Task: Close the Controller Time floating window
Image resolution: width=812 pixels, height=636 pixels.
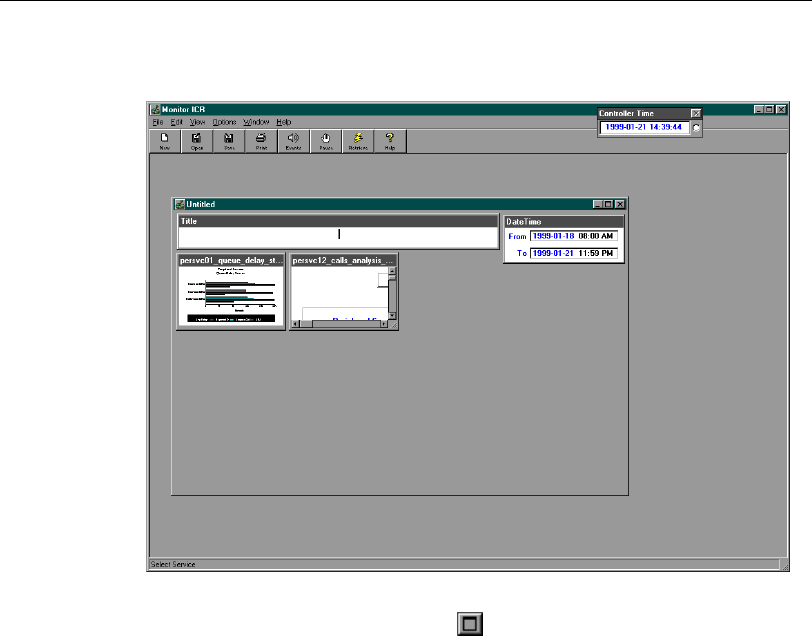Action: pyautogui.click(x=696, y=113)
